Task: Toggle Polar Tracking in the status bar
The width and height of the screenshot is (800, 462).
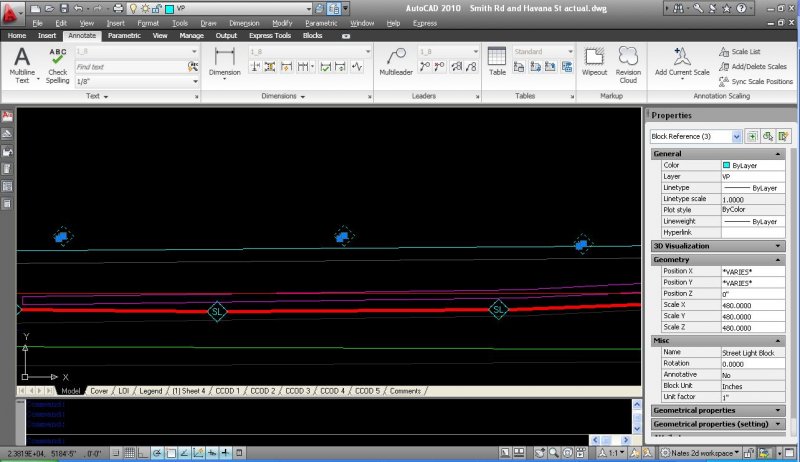Action: [157, 452]
